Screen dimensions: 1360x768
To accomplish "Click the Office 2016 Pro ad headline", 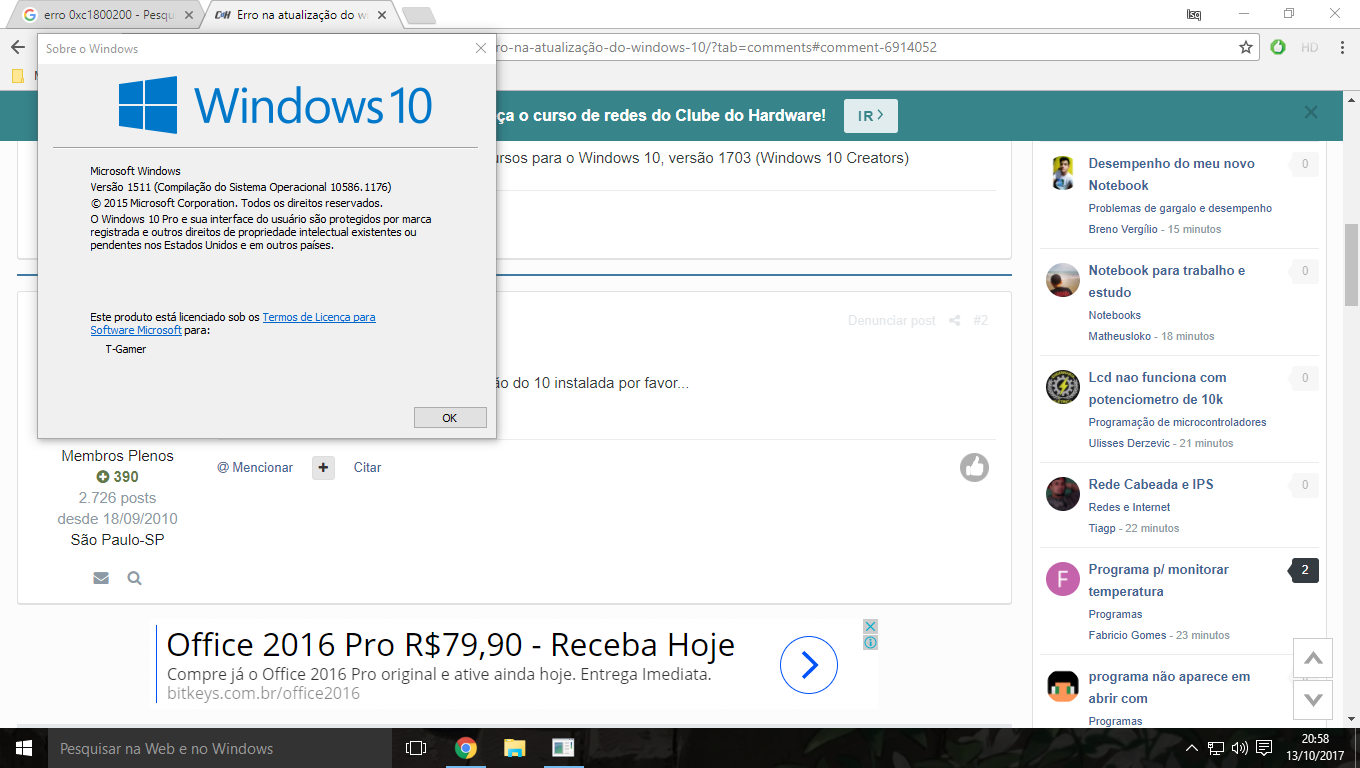I will [451, 645].
